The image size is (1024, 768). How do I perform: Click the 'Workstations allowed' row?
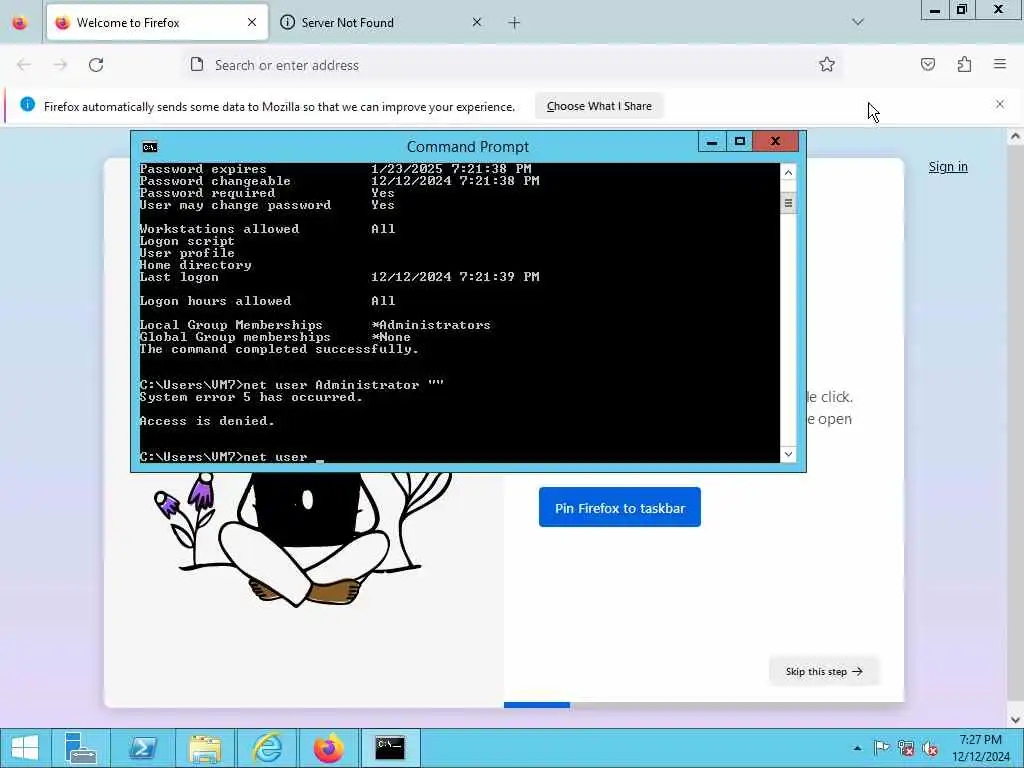[267, 229]
